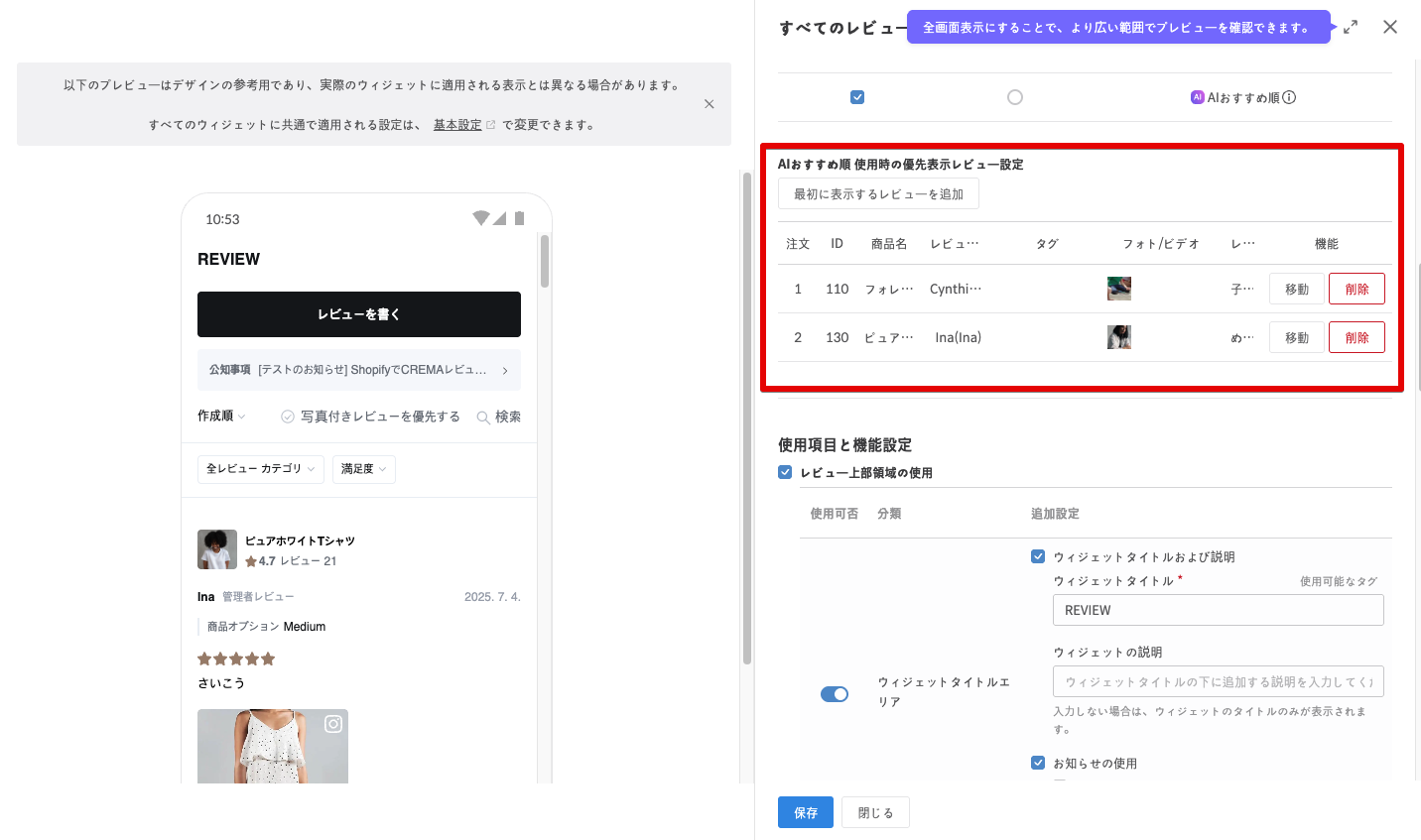Expand the 全レビュー カテゴリ dropdown
The width and height of the screenshot is (1421, 840).
[260, 469]
